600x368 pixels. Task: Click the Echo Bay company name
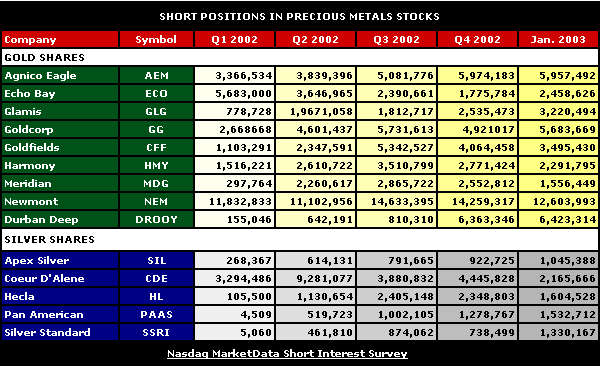pyautogui.click(x=30, y=93)
